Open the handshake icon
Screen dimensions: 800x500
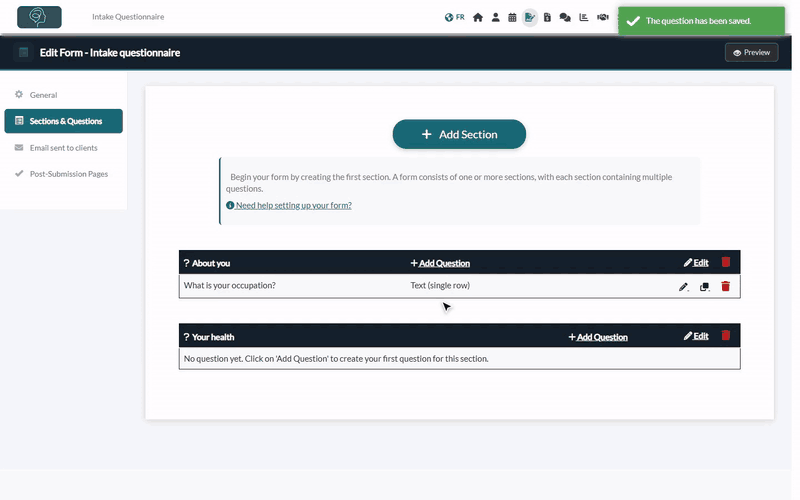tap(603, 17)
